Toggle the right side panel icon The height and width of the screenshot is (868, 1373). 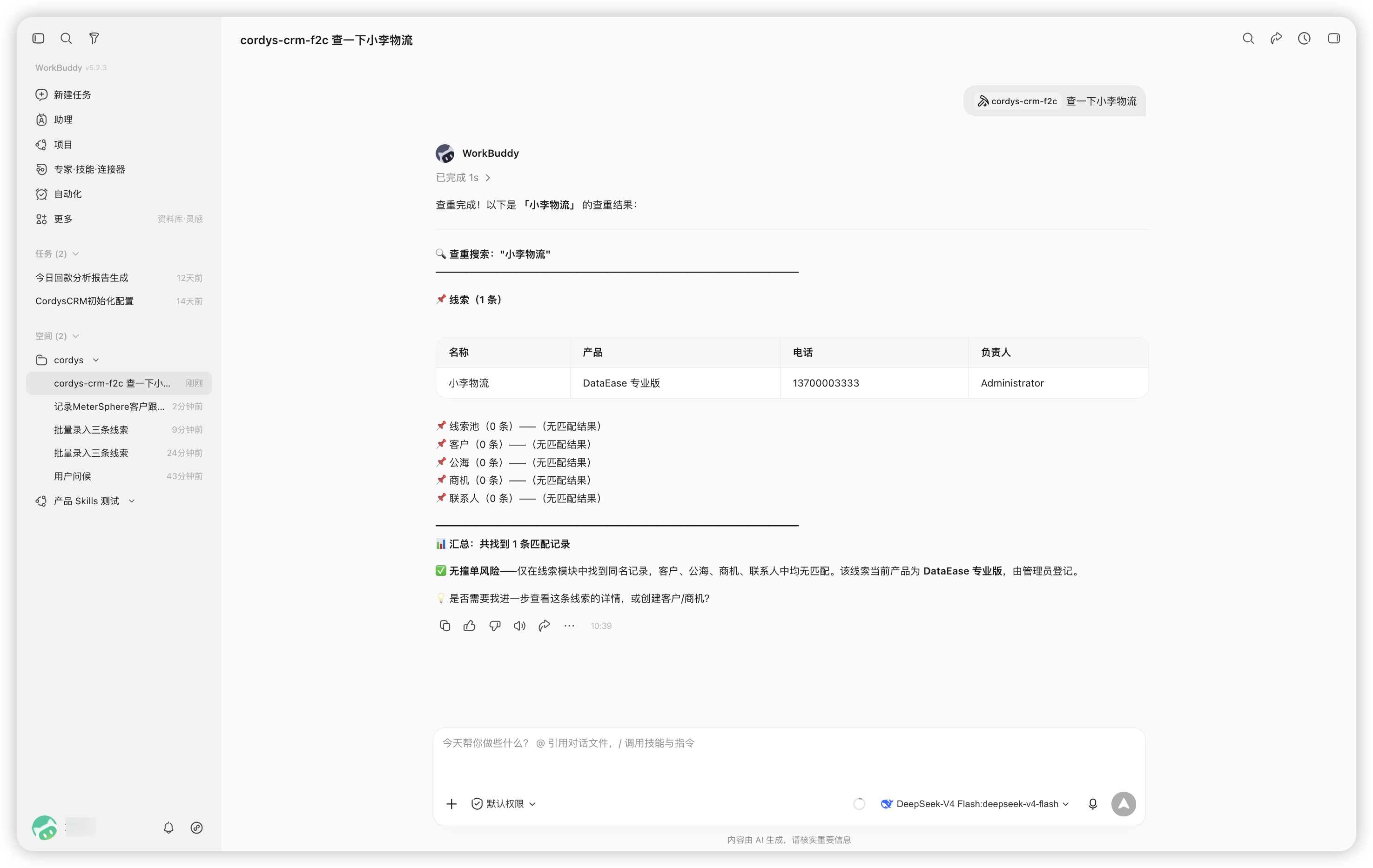(x=1333, y=38)
